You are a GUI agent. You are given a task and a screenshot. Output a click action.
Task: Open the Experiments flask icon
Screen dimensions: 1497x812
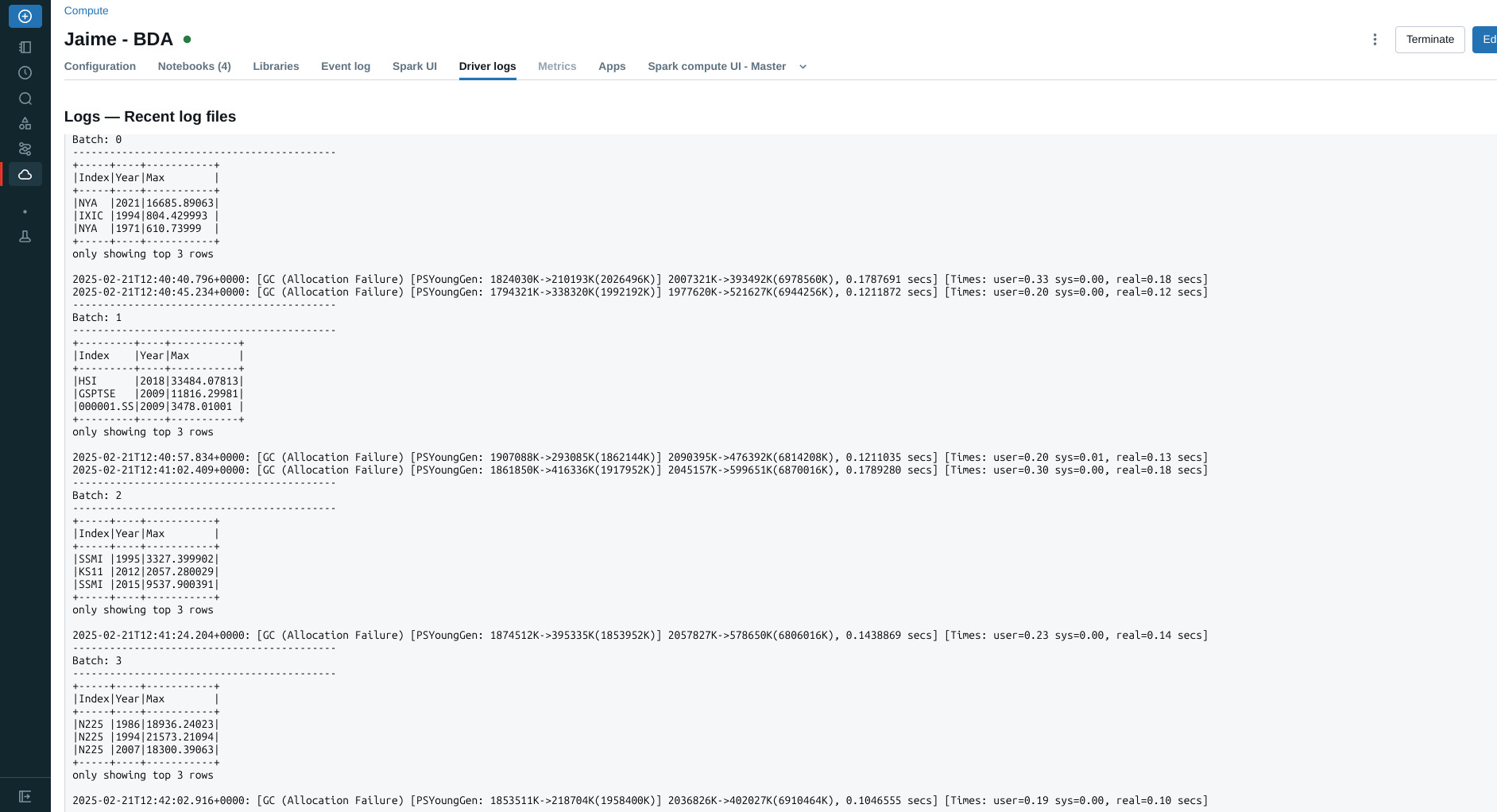[x=25, y=236]
